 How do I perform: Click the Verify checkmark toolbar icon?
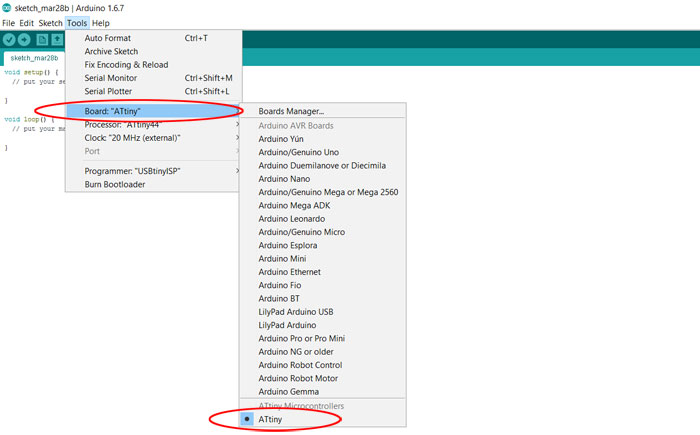(x=9, y=40)
